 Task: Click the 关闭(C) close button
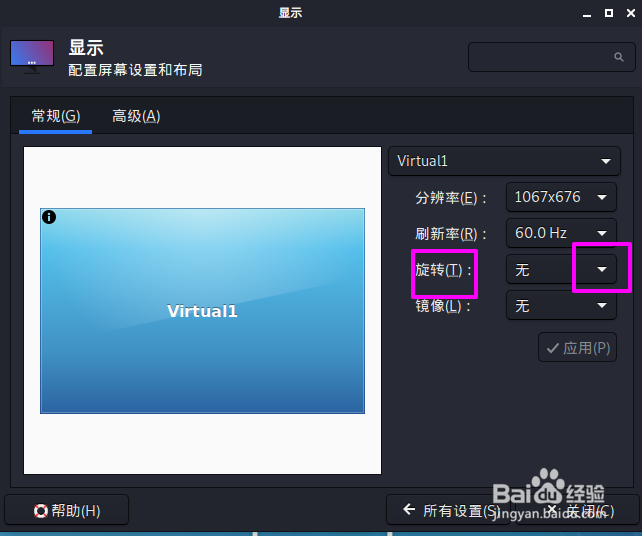(x=577, y=510)
